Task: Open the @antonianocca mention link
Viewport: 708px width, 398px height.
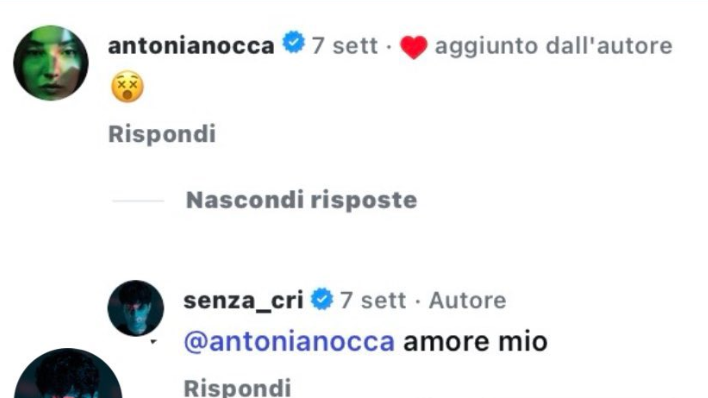Action: (289, 342)
